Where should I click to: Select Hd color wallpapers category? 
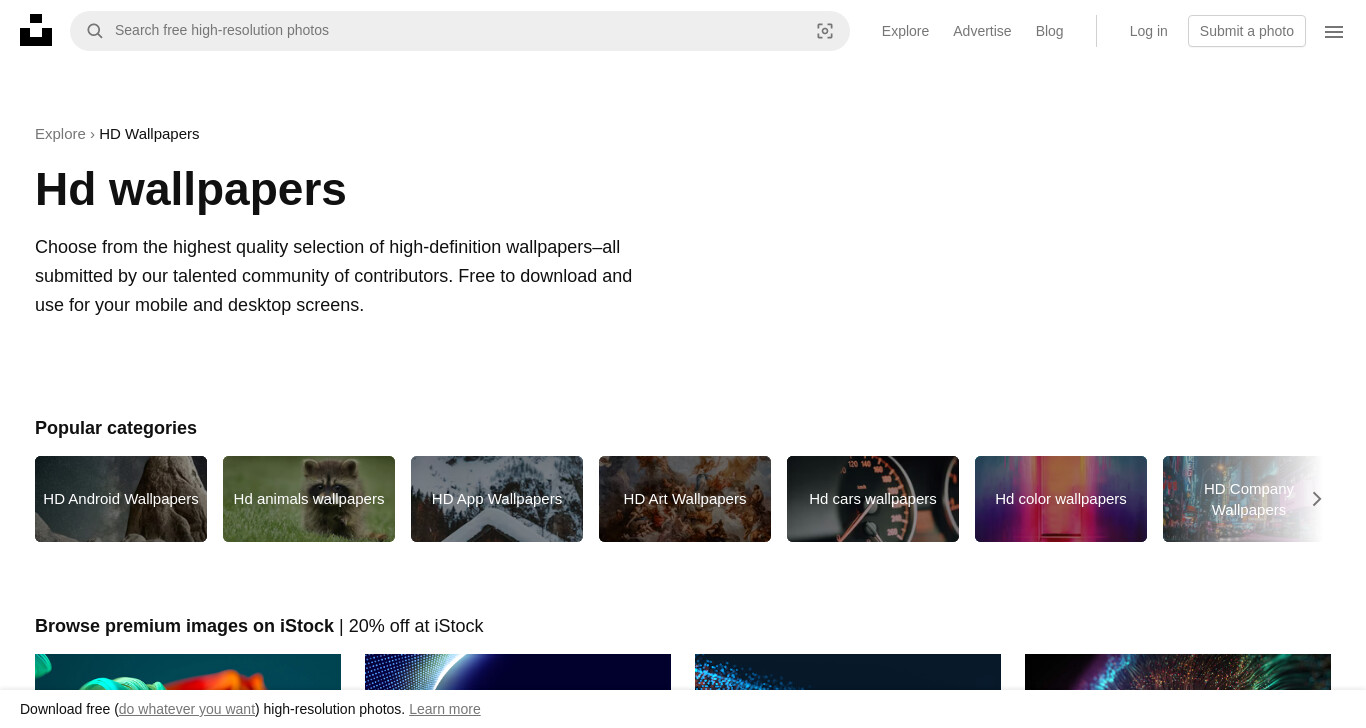(x=1061, y=499)
